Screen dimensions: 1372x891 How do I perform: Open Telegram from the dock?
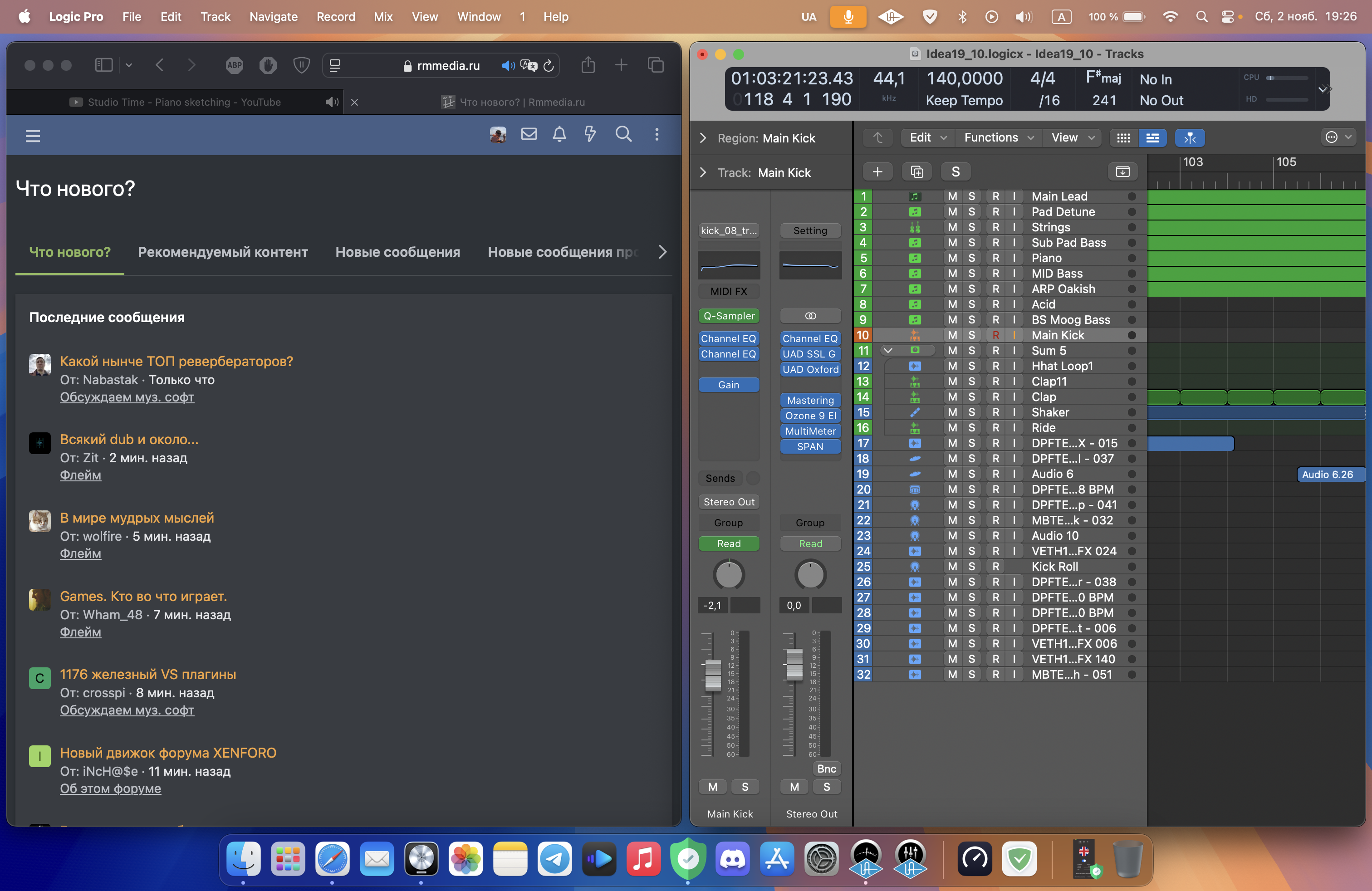(554, 859)
